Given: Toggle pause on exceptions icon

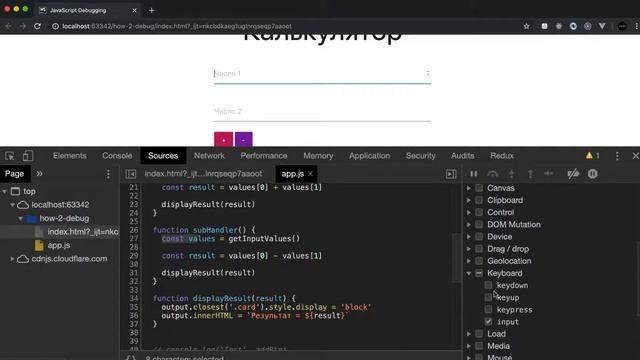Looking at the screenshot, I should (x=593, y=174).
